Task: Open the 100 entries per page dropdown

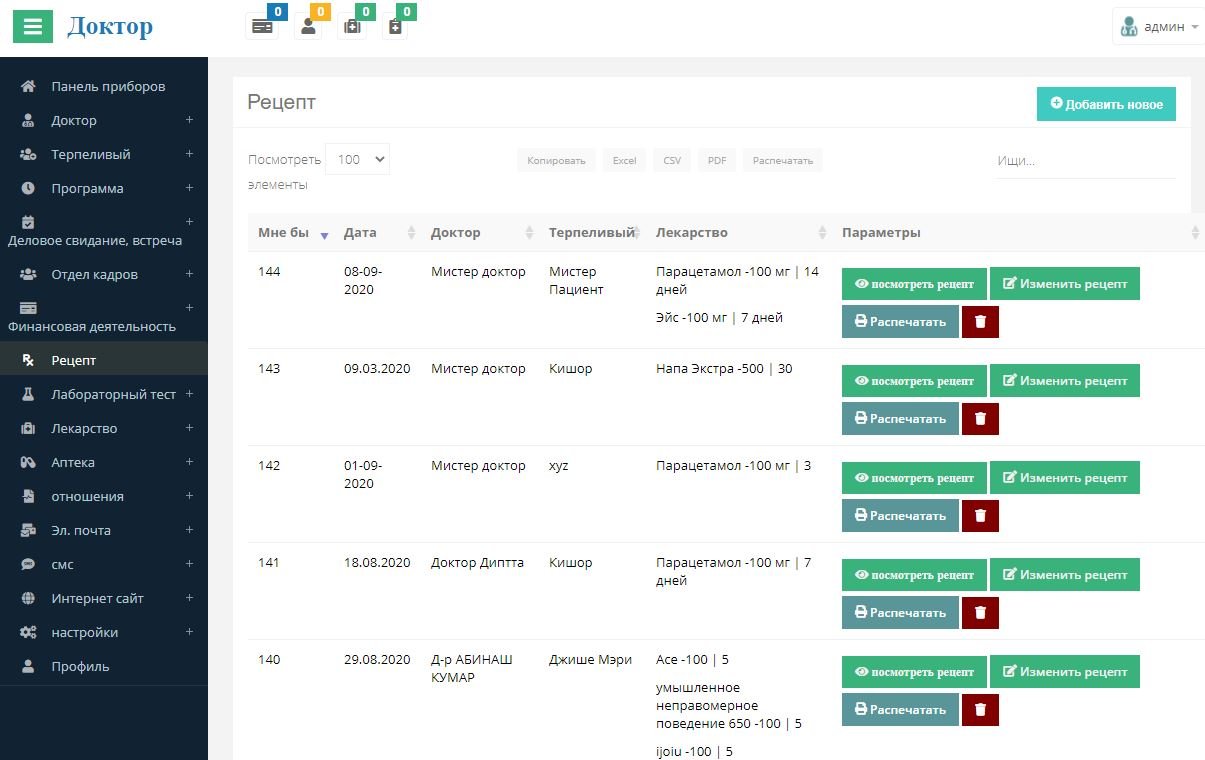Action: [x=357, y=159]
